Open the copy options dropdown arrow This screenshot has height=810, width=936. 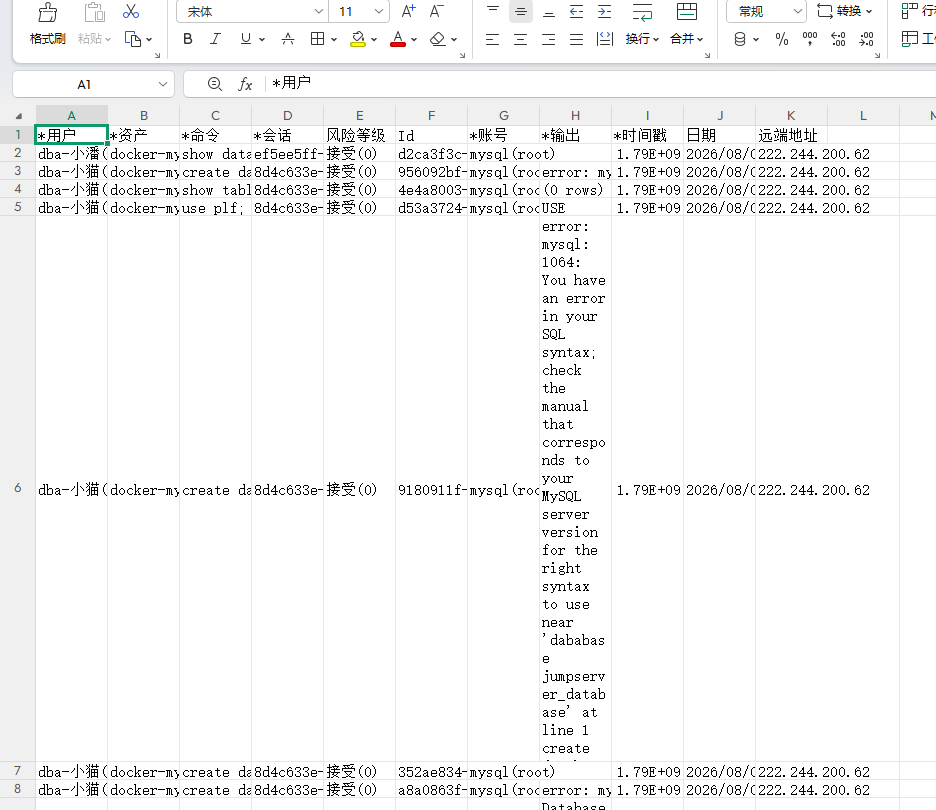[x=149, y=39]
